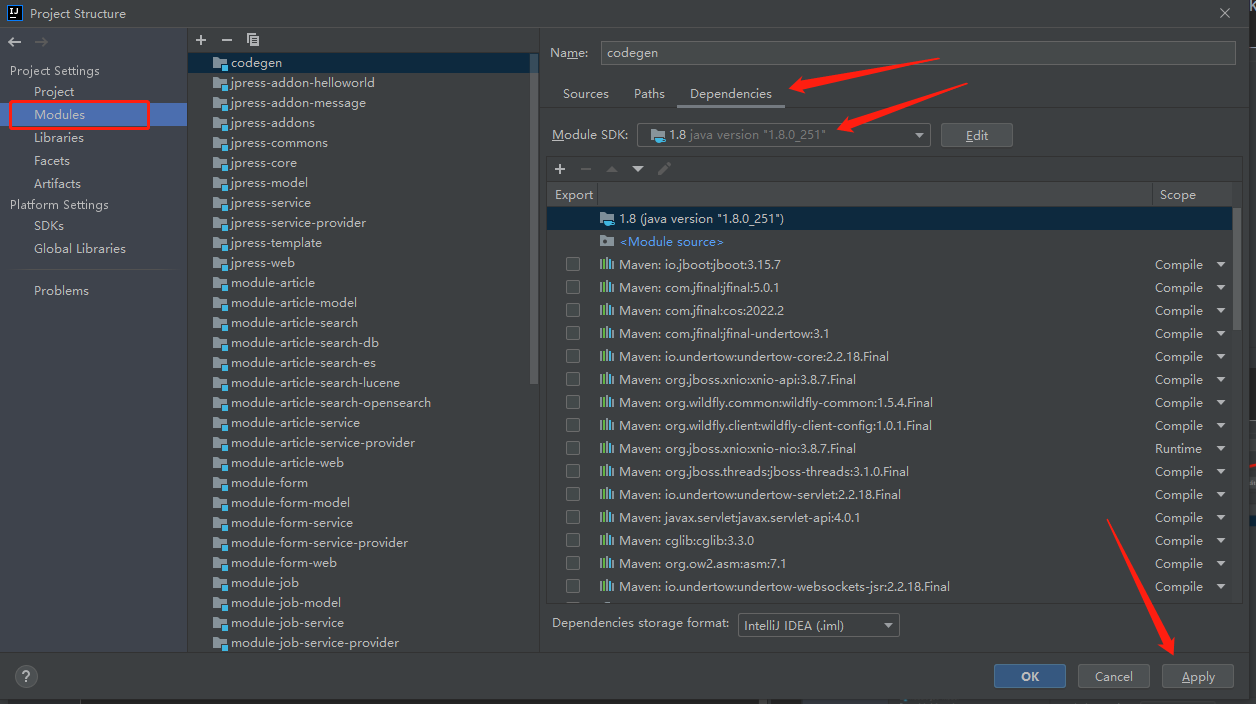This screenshot has height=704, width=1256.
Task: Click the 1.8 SDK folder icon row
Action: point(606,218)
